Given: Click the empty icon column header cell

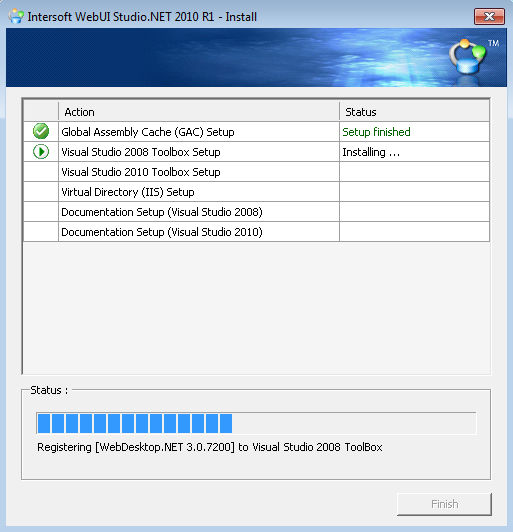Looking at the screenshot, I should 41,112.
